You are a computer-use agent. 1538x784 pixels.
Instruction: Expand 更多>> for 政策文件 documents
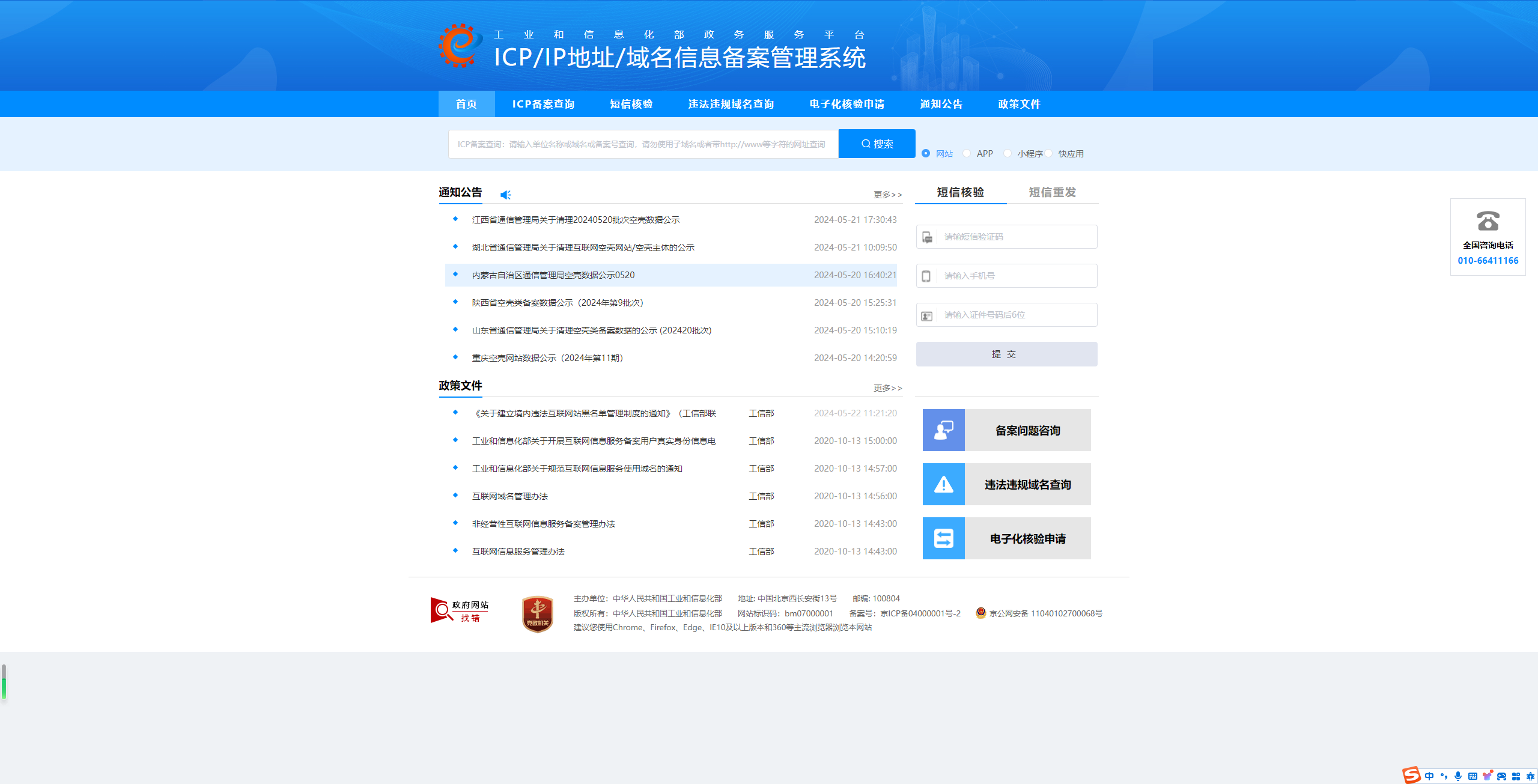click(x=887, y=388)
